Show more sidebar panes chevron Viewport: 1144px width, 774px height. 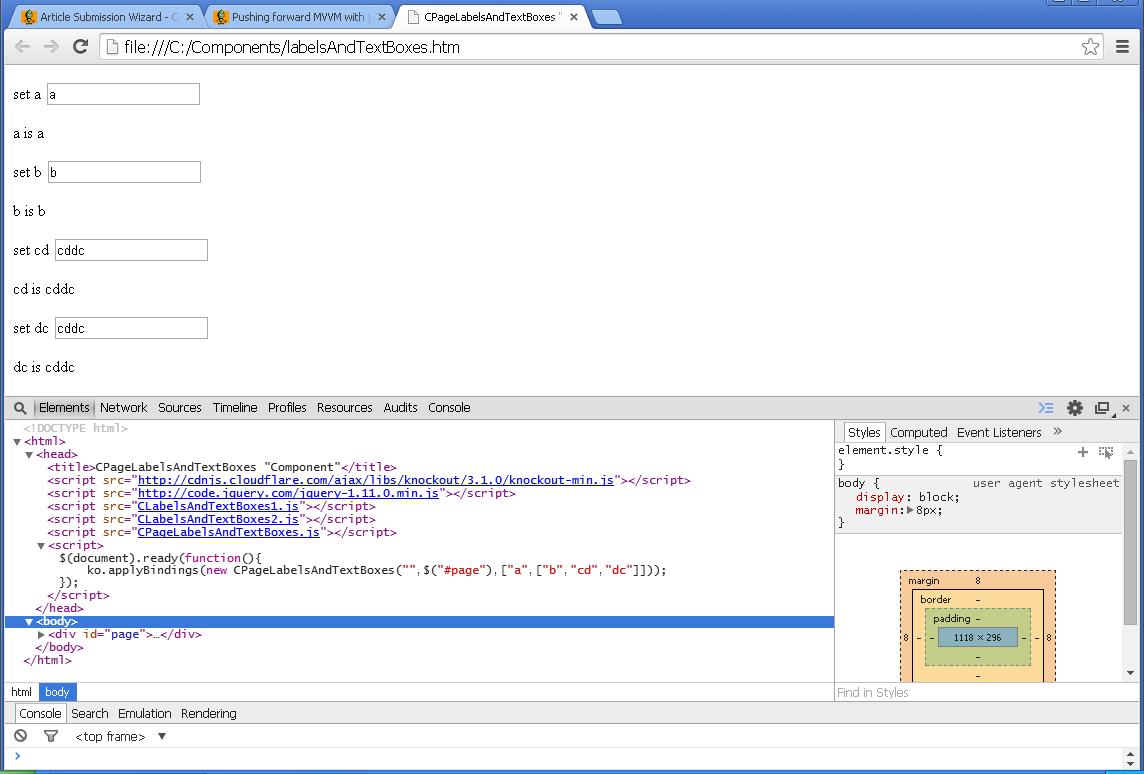(x=1058, y=432)
